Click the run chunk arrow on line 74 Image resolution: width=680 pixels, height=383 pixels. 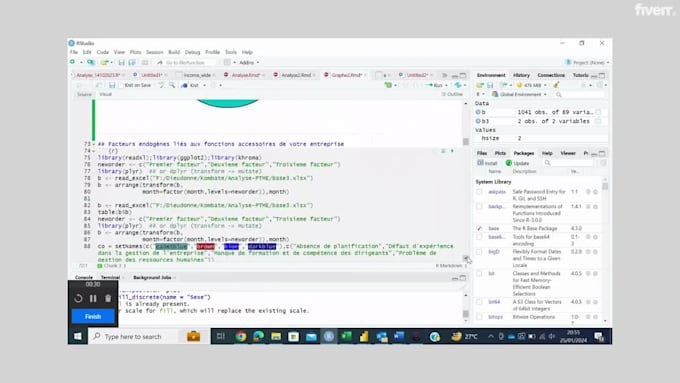coord(452,151)
